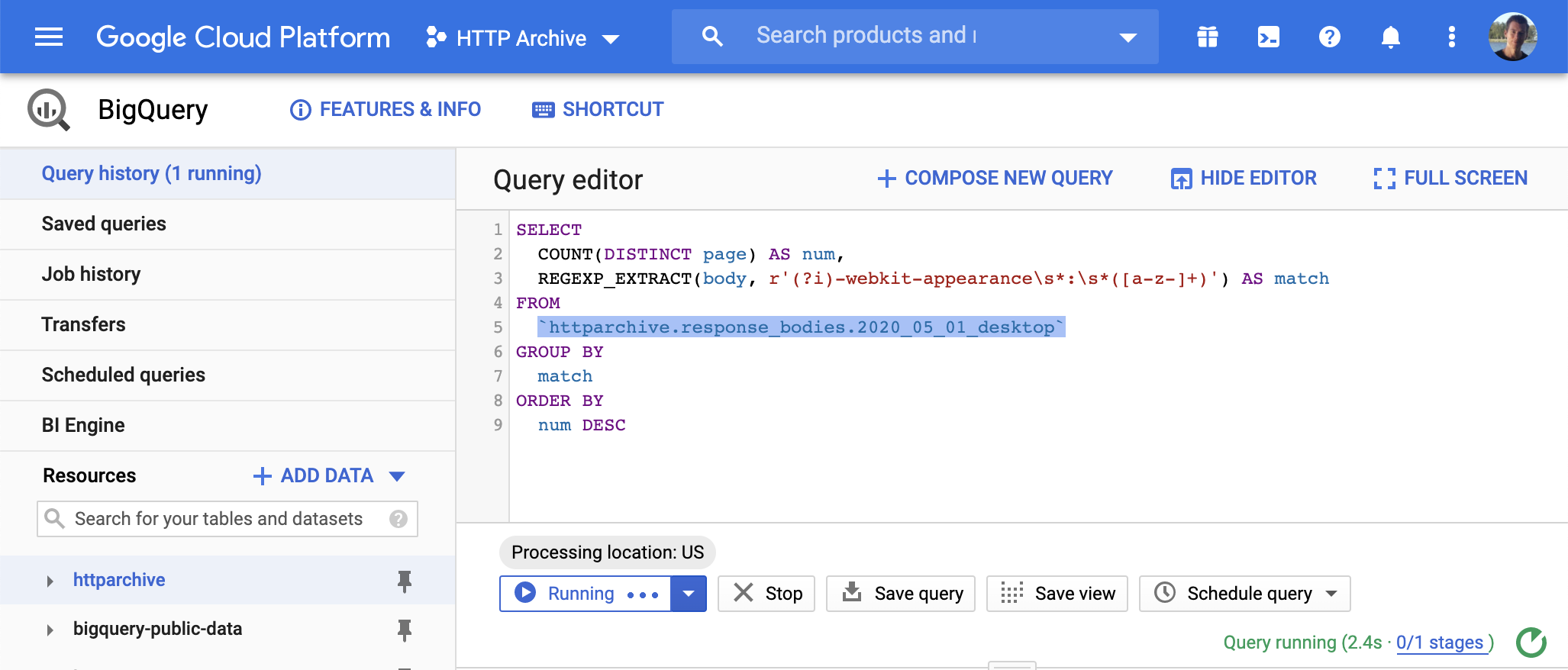Click the Running query button

tap(586, 594)
